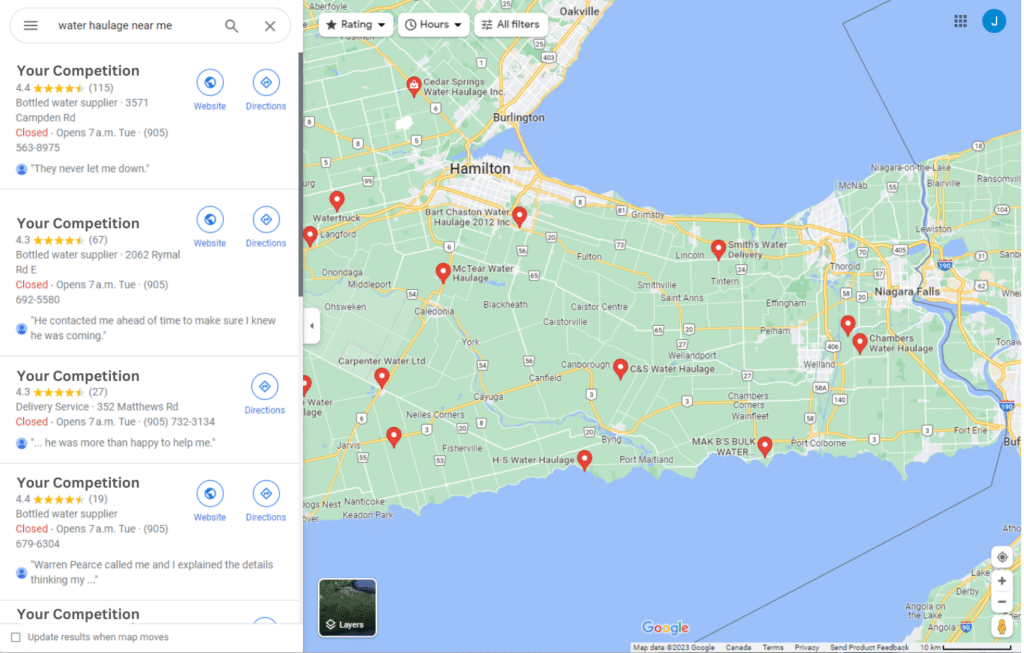Select McTear Water Haulage map pin
Screen dimensions: 1024x653
tap(443, 272)
